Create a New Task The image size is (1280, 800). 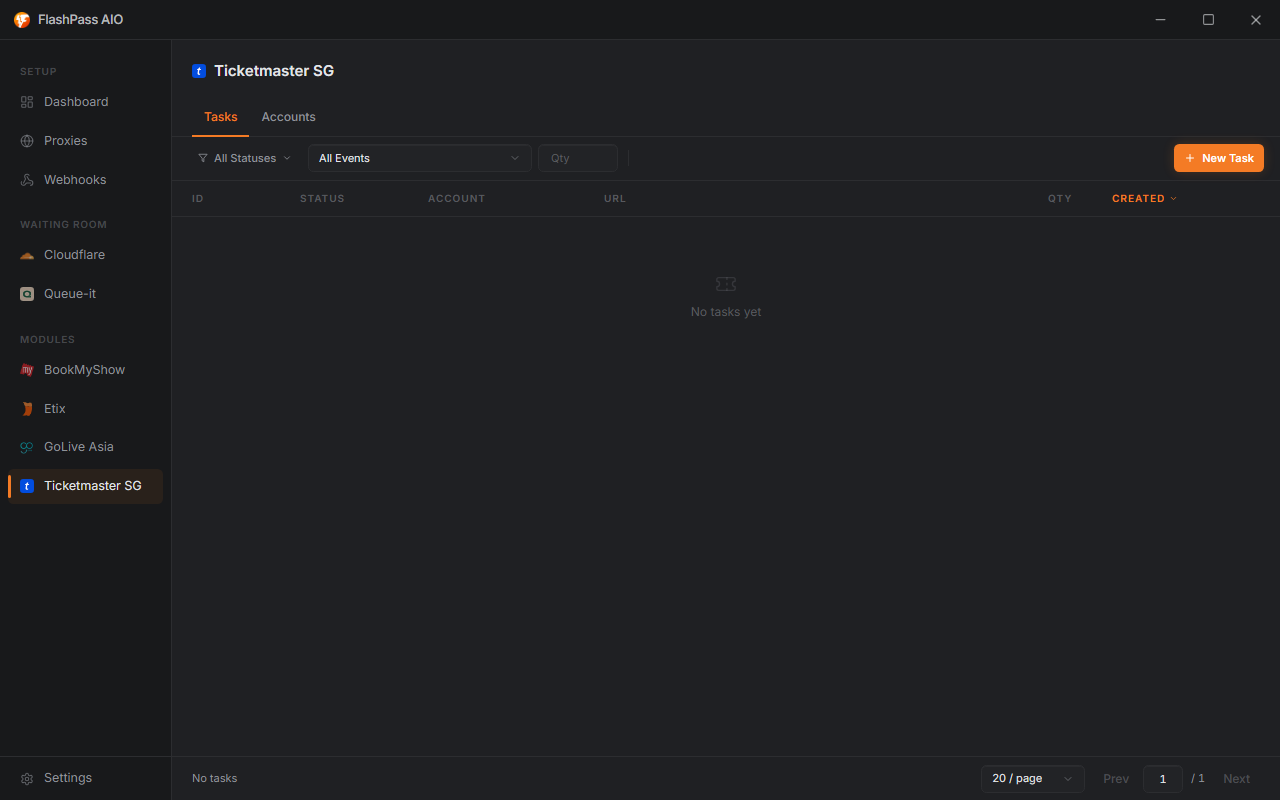click(1219, 158)
